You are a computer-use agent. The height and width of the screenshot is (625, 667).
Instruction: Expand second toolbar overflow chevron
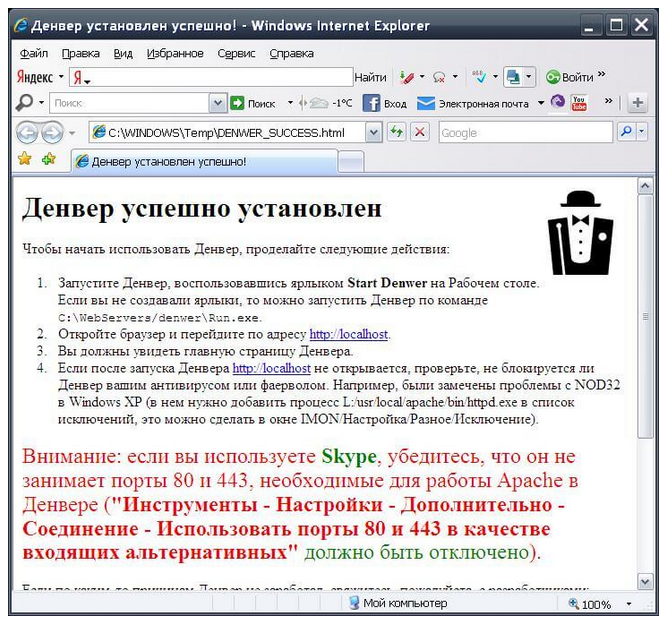pyautogui.click(x=608, y=100)
